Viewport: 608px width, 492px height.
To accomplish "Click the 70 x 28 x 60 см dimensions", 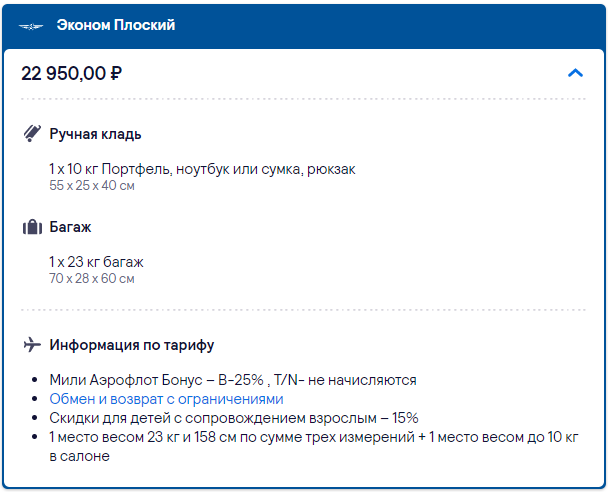I will click(x=92, y=279).
